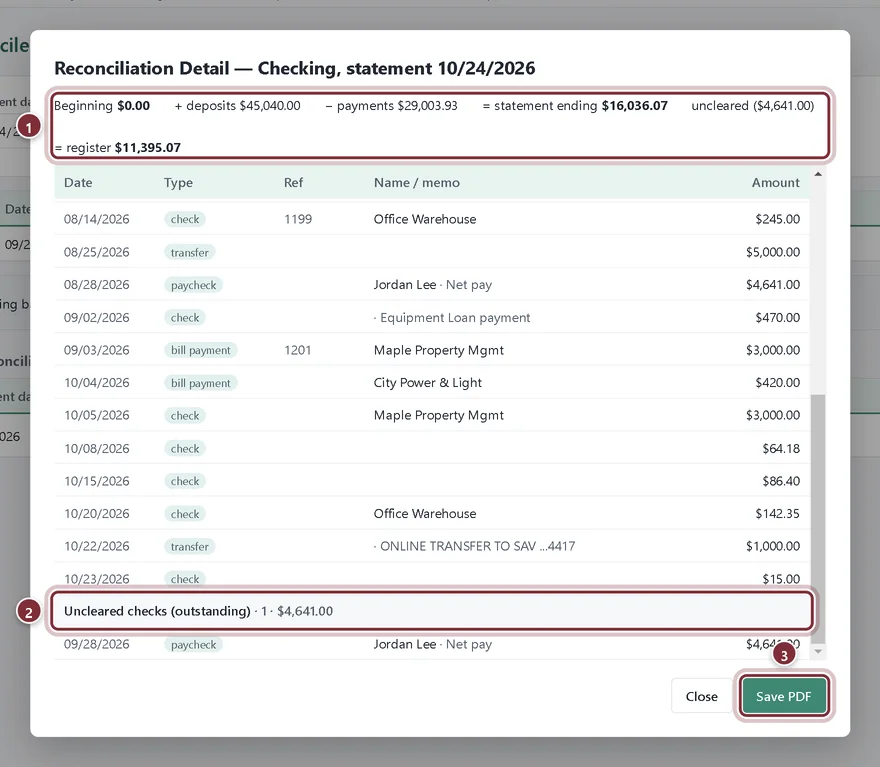This screenshot has width=880, height=767.
Task: Click transfer tag on 10/22/2026 row
Action: click(190, 546)
